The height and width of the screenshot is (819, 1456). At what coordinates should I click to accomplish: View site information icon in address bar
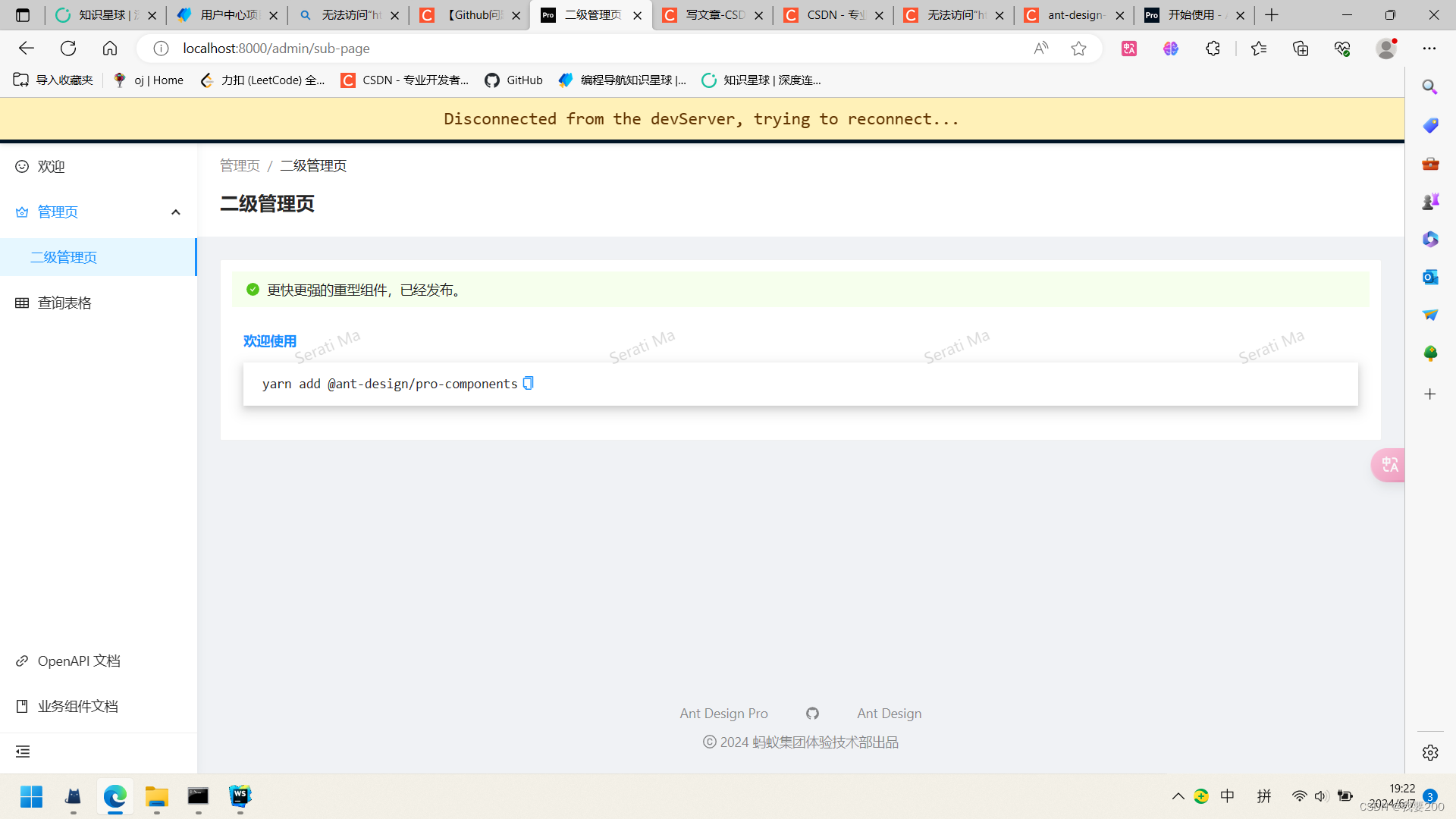[x=161, y=49]
